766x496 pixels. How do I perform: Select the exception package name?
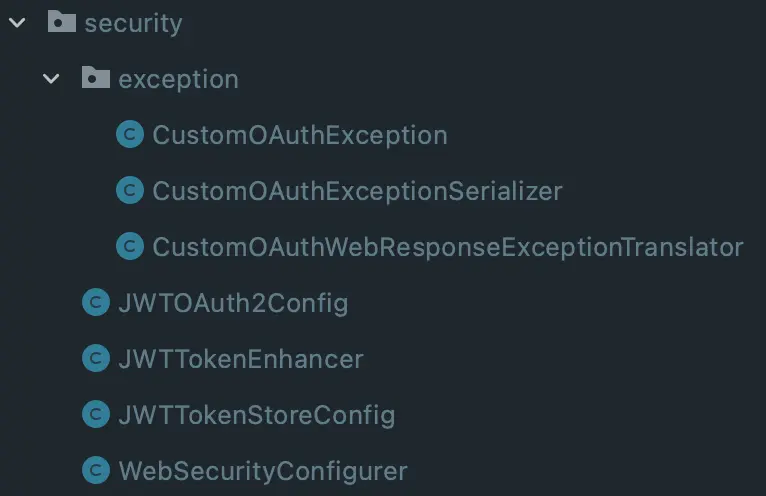pyautogui.click(x=178, y=79)
